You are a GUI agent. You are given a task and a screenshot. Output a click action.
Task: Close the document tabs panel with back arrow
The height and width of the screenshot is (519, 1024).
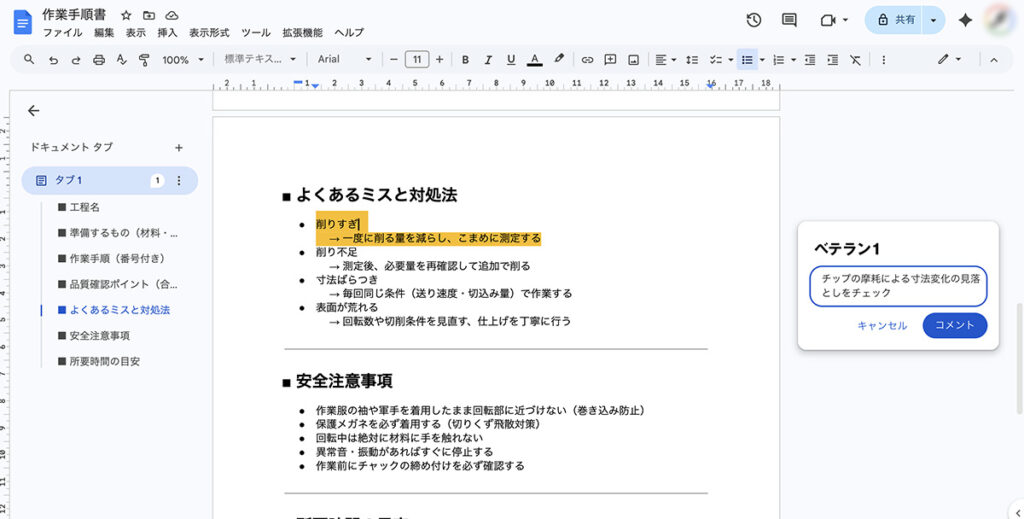coord(34,111)
